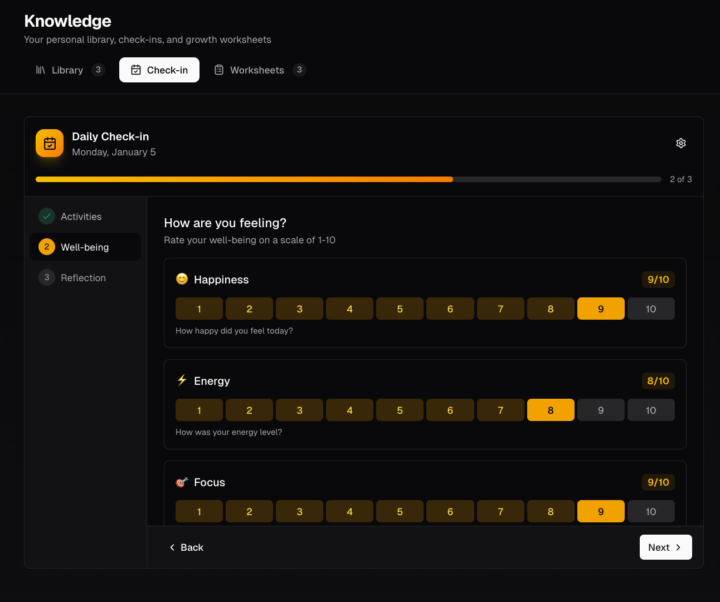Open check-in settings gear icon

(681, 143)
